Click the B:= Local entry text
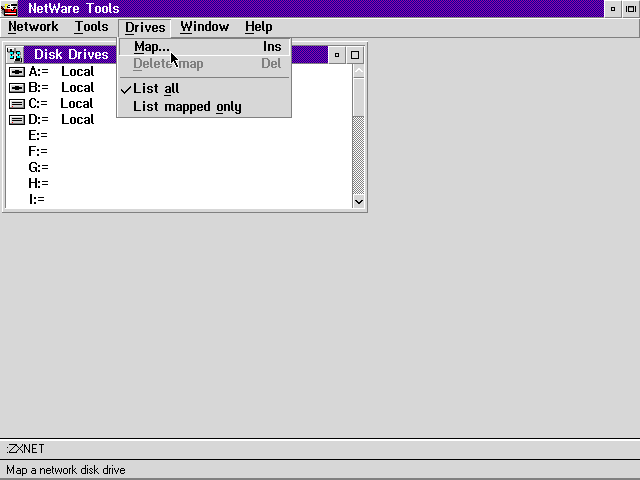Image resolution: width=640 pixels, height=480 pixels. [x=61, y=88]
